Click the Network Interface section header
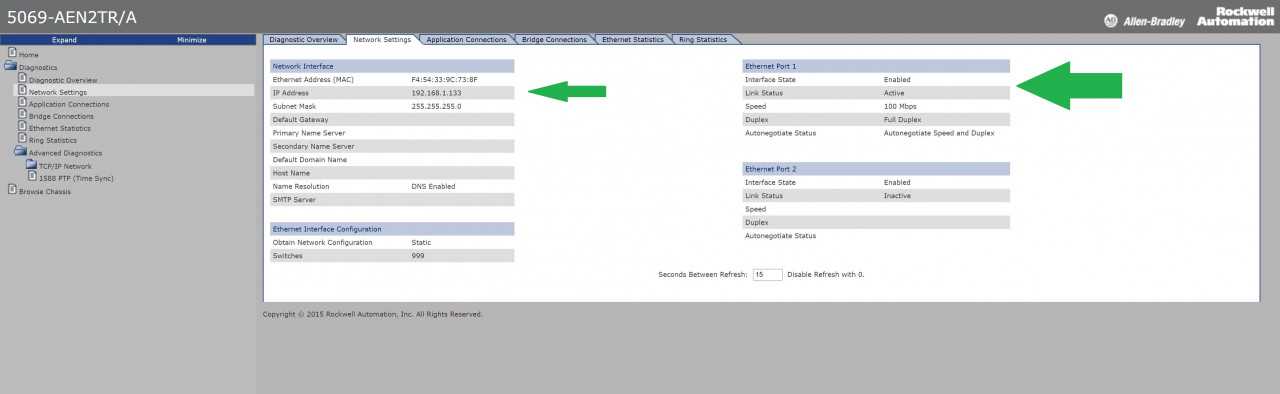Viewport: 1280px width, 394px height. [x=392, y=66]
